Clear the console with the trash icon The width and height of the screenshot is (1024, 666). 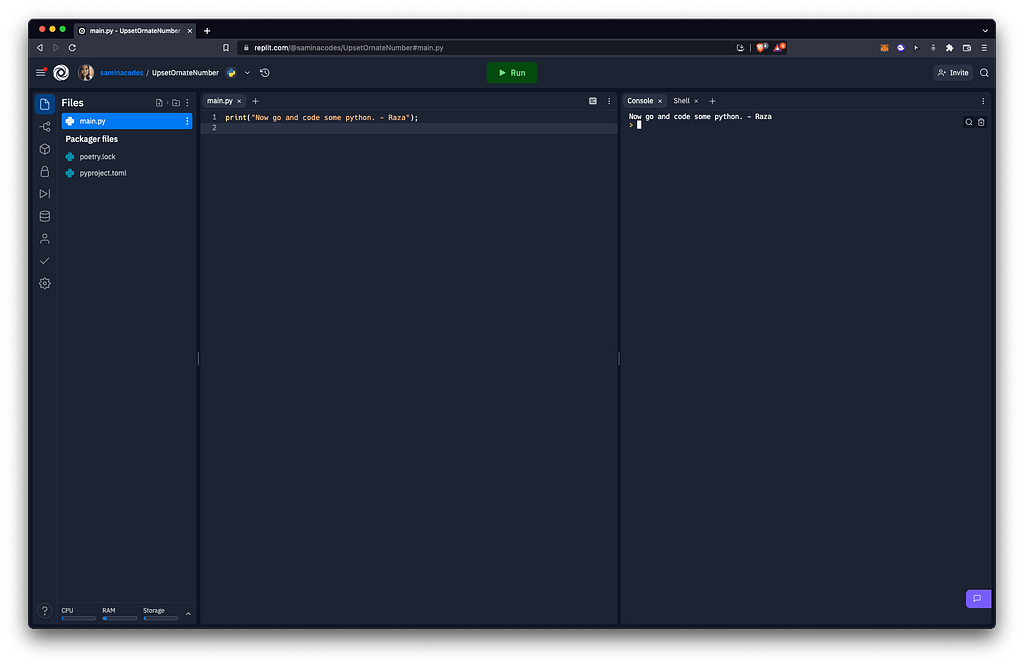coord(981,122)
